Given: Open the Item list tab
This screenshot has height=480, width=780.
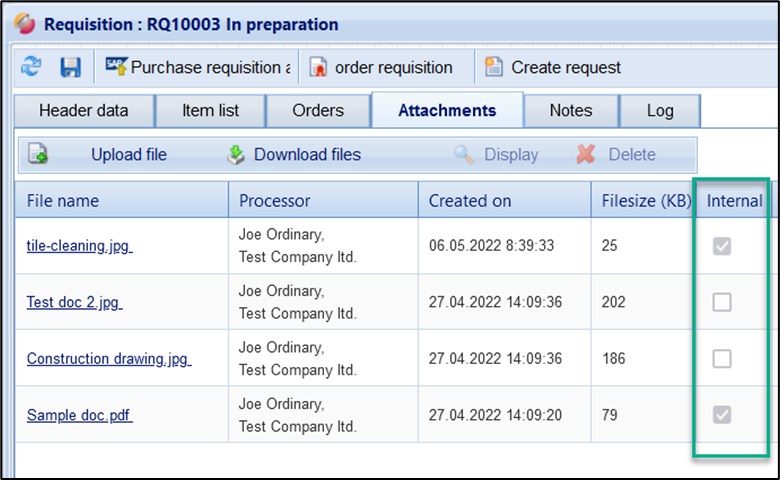Looking at the screenshot, I should click(x=210, y=111).
